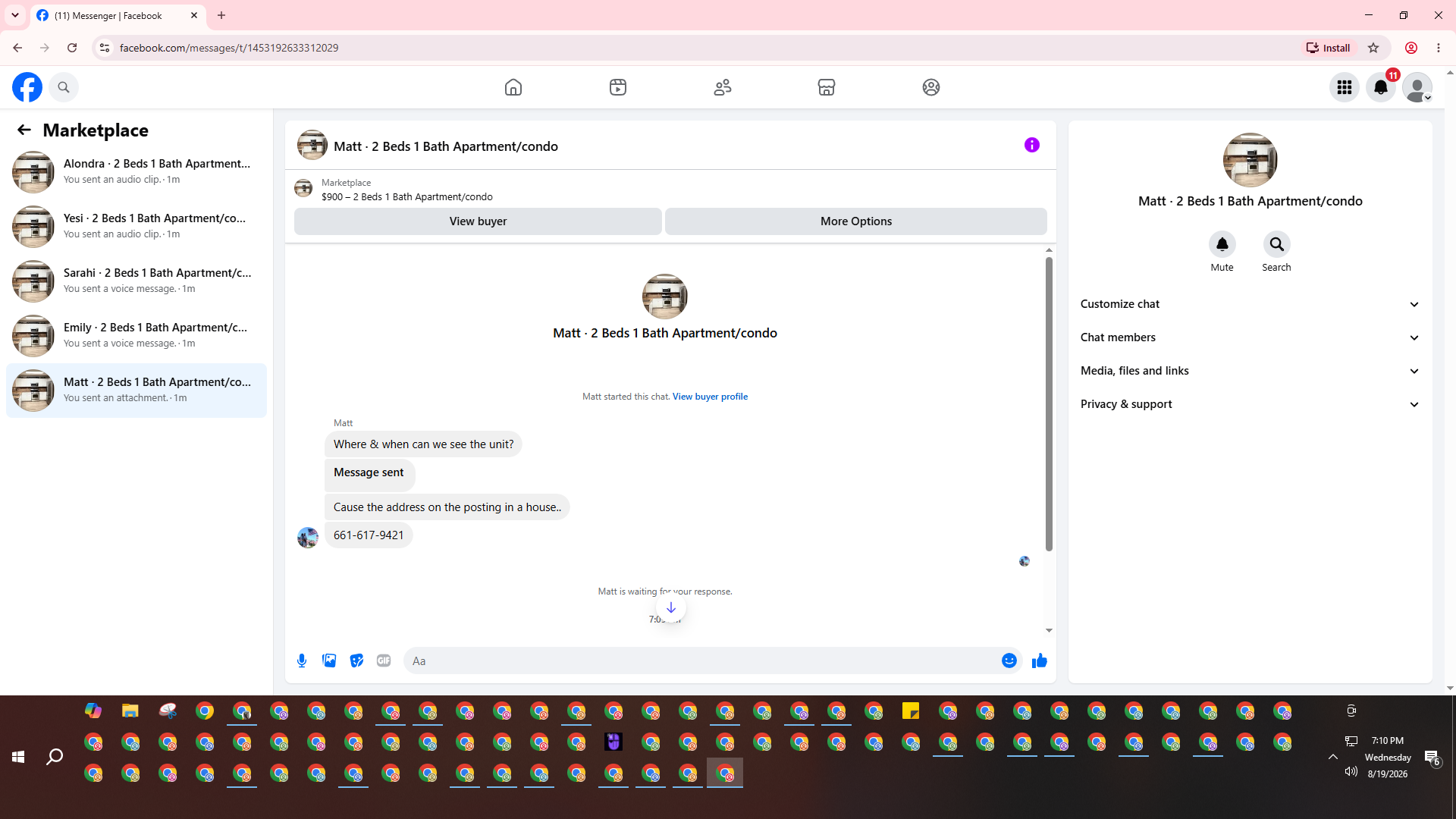Open the notifications bell
The height and width of the screenshot is (819, 1456).
pyautogui.click(x=1381, y=87)
